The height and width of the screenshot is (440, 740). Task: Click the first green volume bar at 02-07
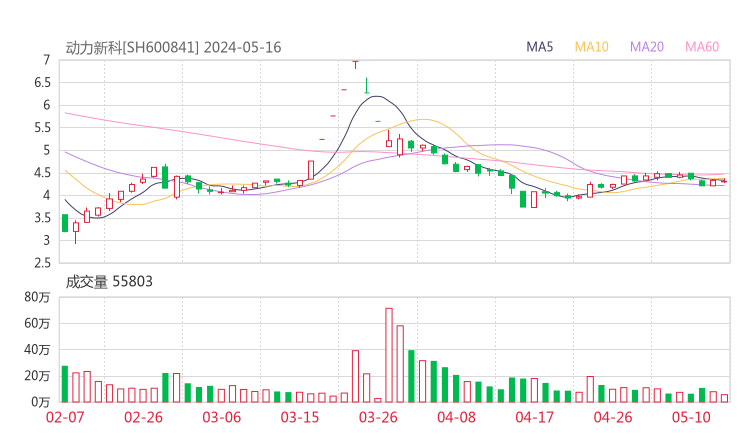(65, 384)
